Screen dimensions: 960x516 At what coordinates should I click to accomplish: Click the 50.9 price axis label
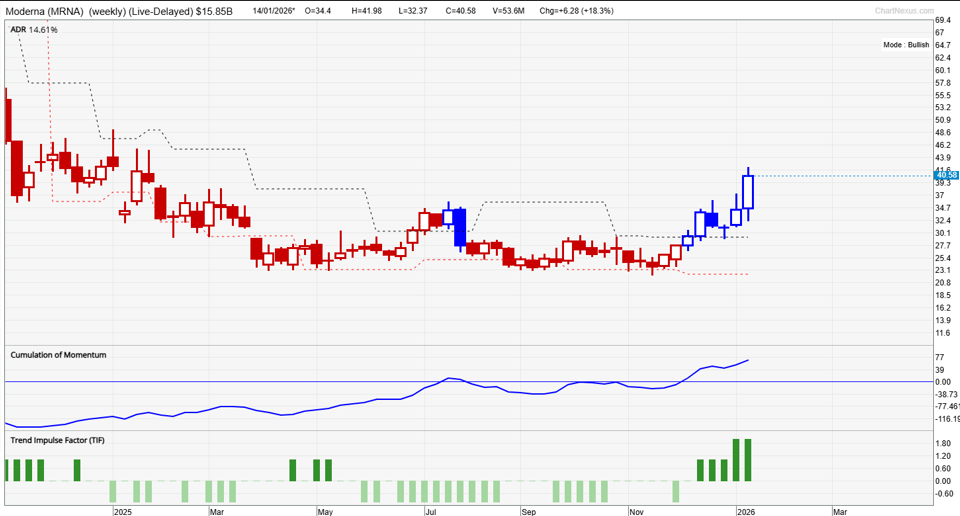[943, 120]
